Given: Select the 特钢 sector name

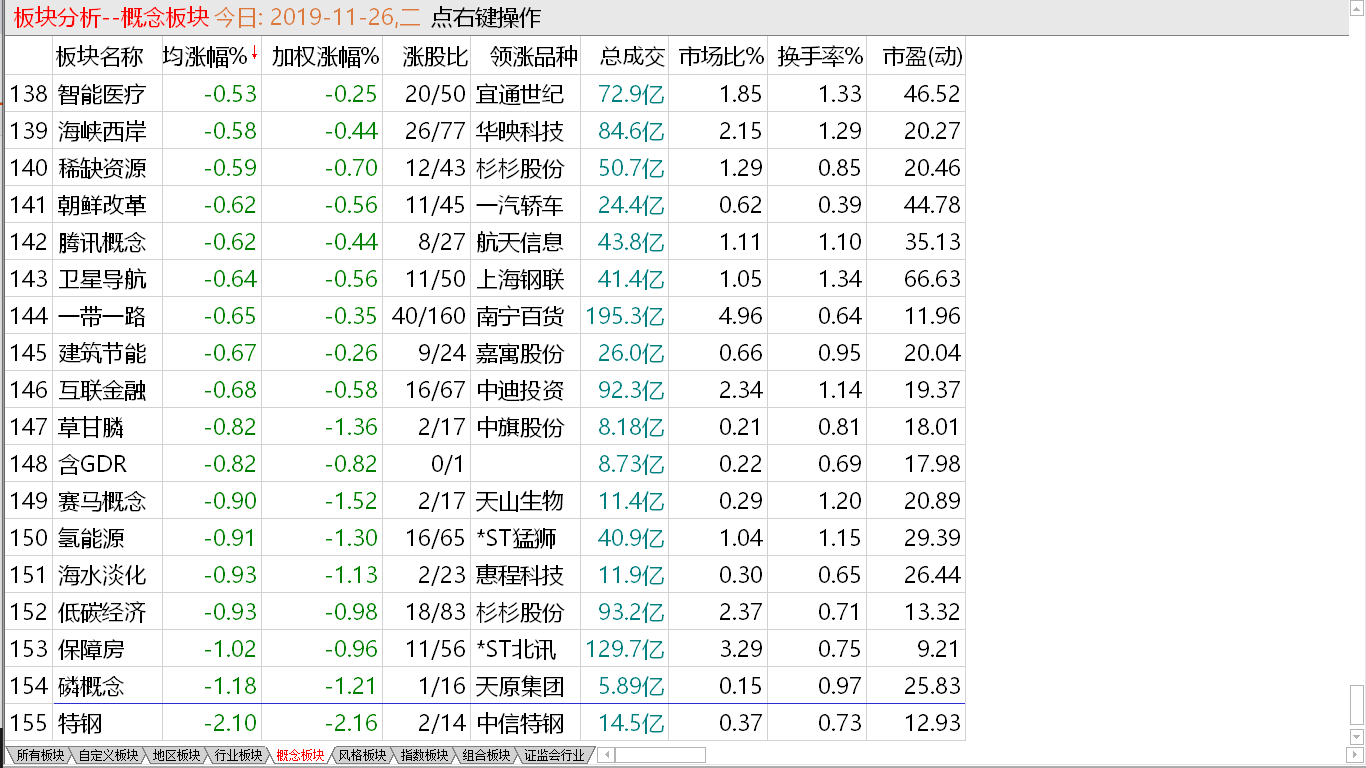Looking at the screenshot, I should coord(80,723).
